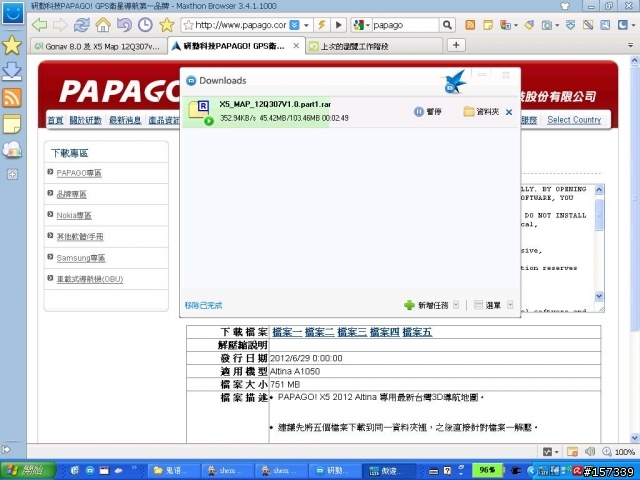640x480 pixels.
Task: Open the RSS feed reader toolbar icon
Action: pyautogui.click(x=470, y=25)
